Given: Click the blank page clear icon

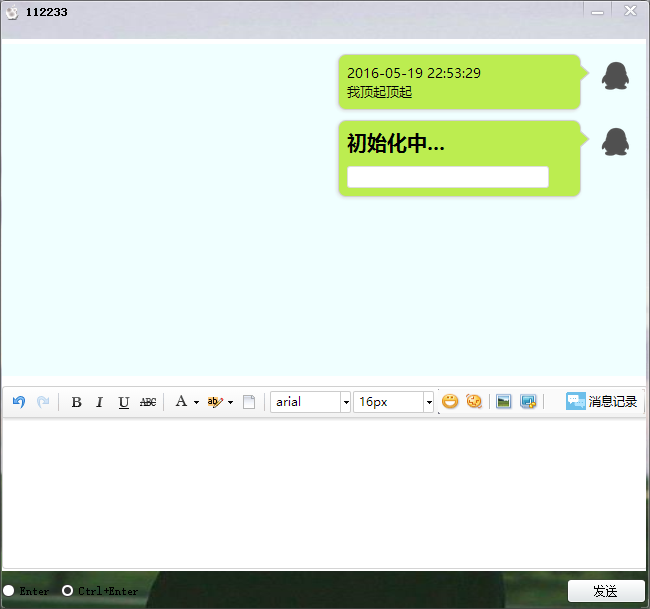Looking at the screenshot, I should (x=249, y=402).
